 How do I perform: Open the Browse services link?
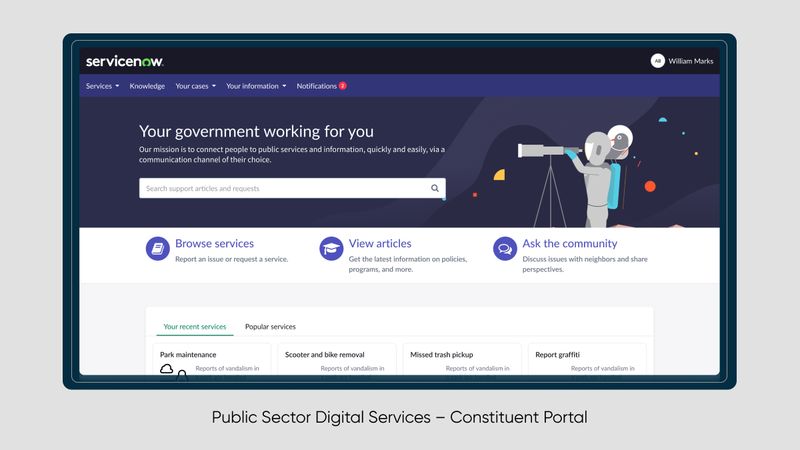click(214, 243)
